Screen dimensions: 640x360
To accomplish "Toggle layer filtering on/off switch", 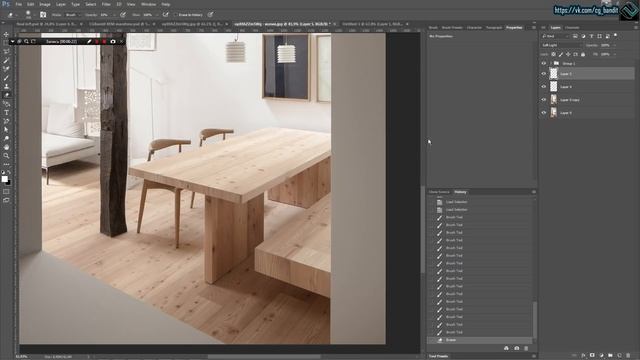I will [x=616, y=36].
